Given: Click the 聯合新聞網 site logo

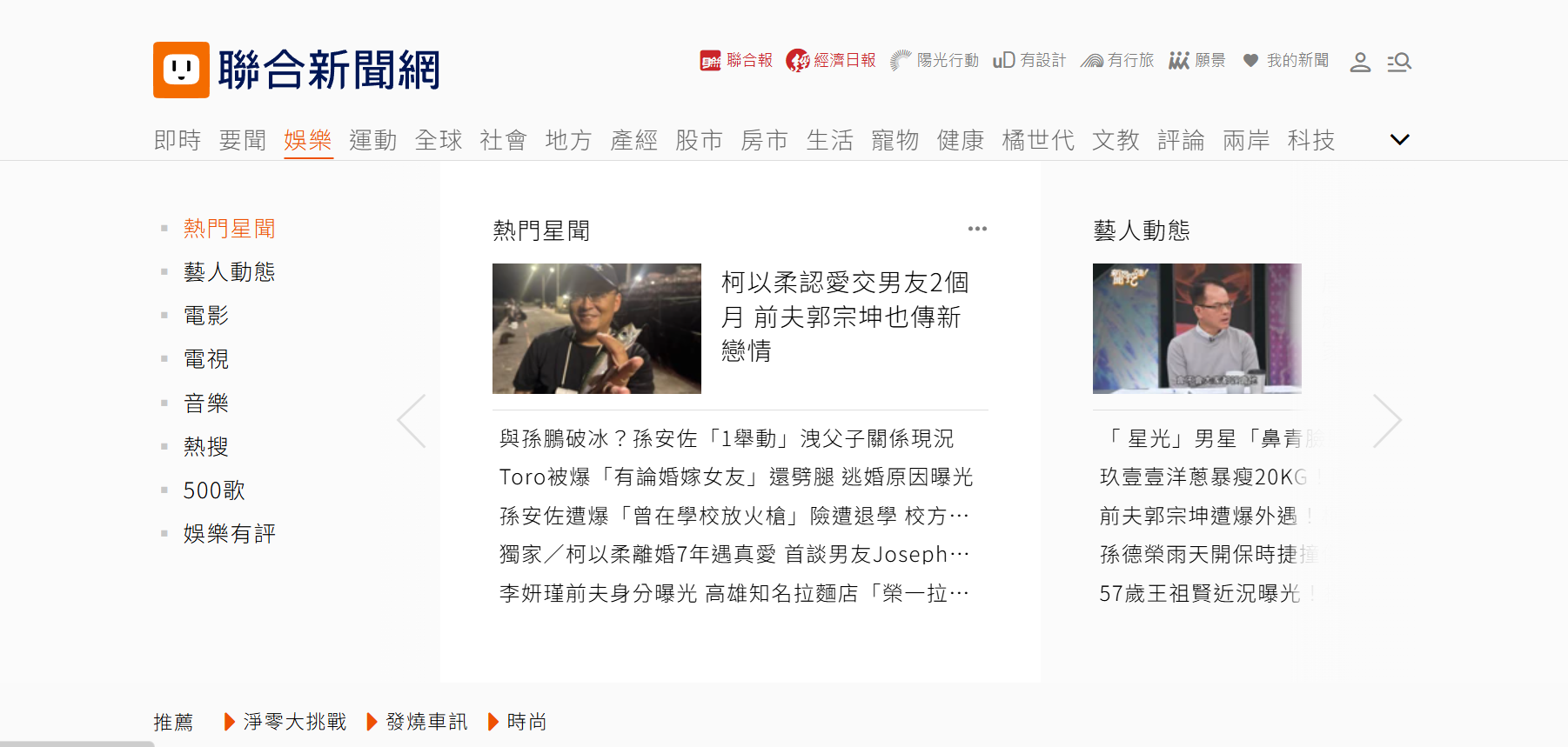Looking at the screenshot, I should (x=297, y=70).
